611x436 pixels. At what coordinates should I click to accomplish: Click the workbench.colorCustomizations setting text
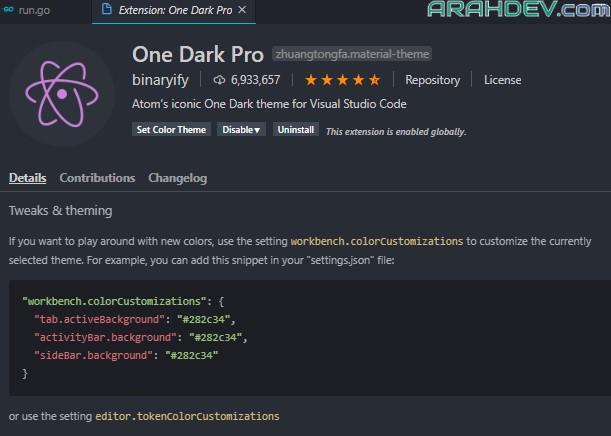point(376,242)
